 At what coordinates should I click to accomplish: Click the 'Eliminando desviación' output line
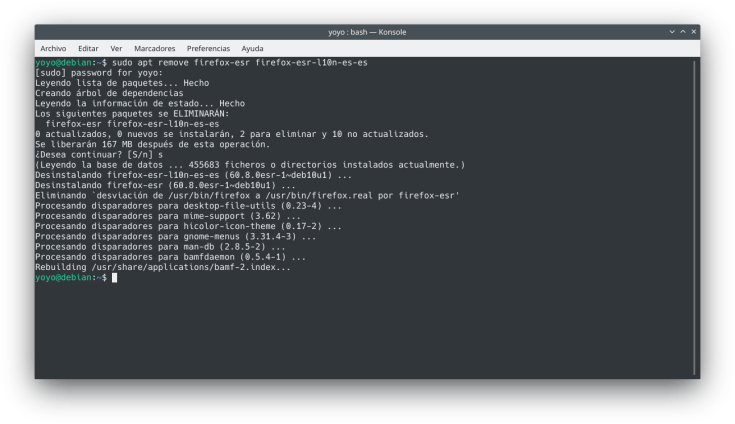pyautogui.click(x=246, y=196)
